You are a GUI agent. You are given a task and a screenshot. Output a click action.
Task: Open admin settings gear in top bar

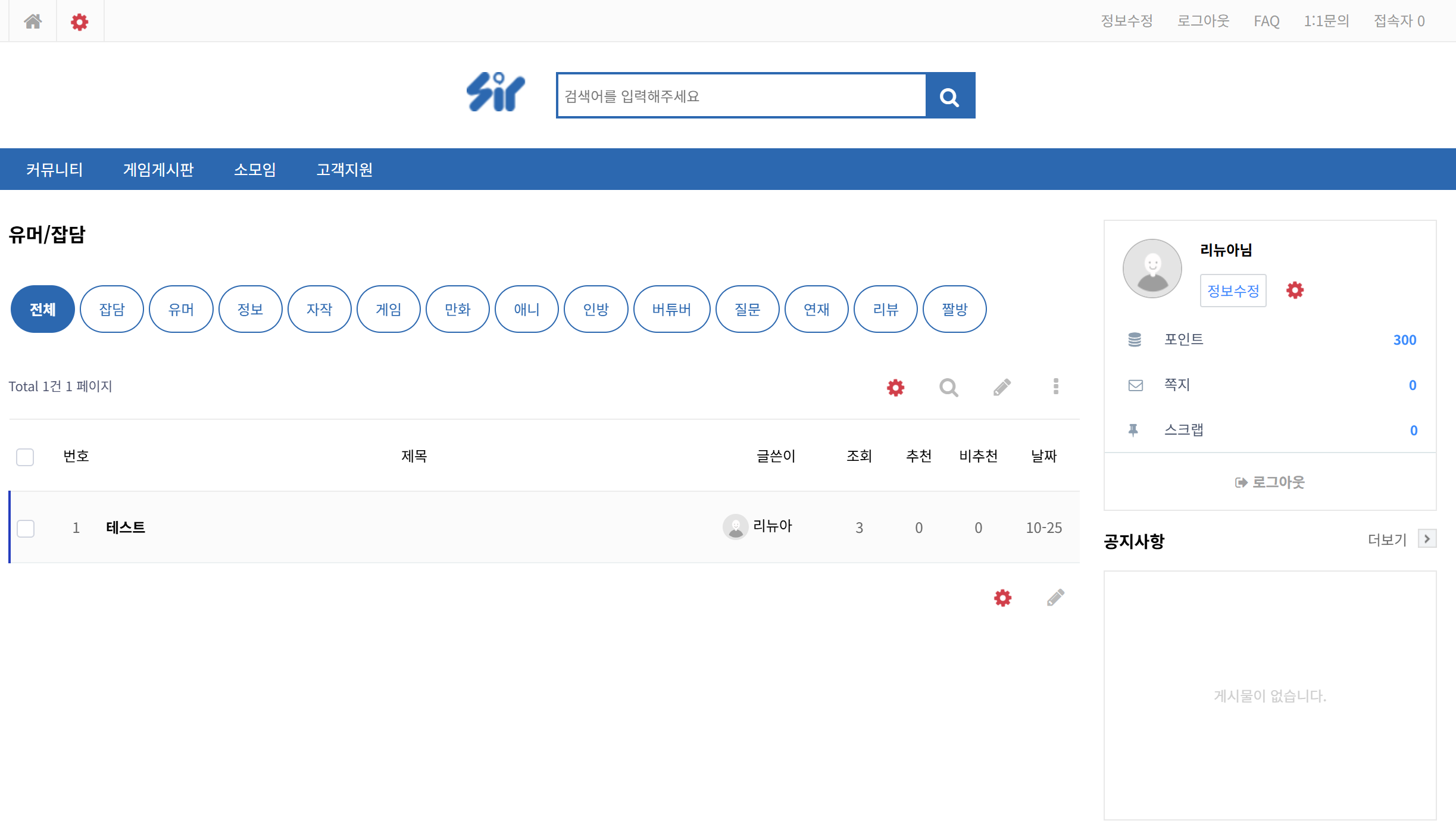(x=79, y=22)
